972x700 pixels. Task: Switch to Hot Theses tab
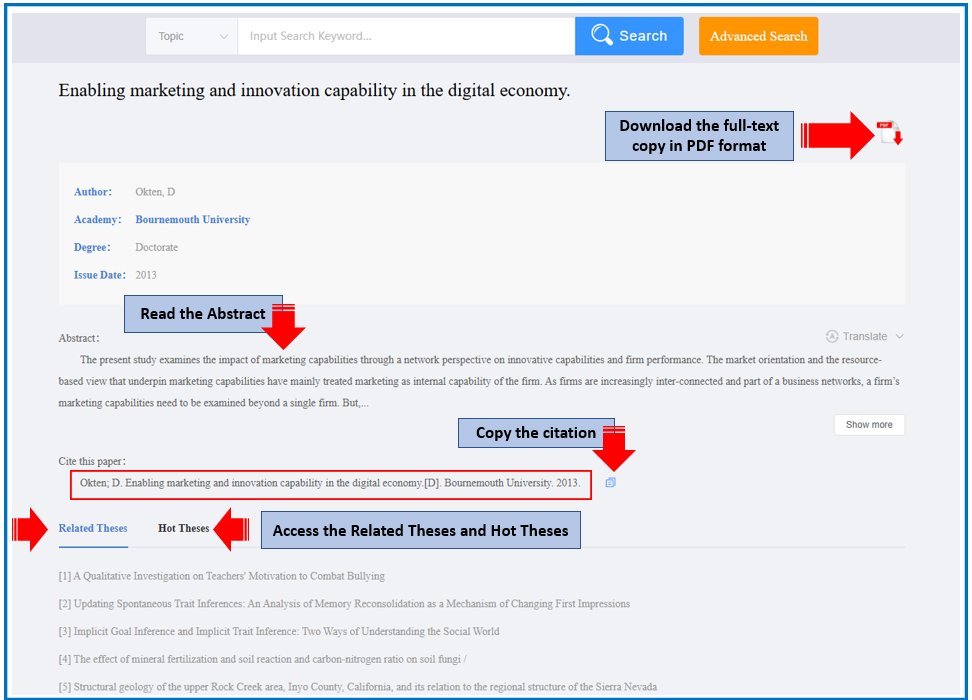pyautogui.click(x=183, y=528)
